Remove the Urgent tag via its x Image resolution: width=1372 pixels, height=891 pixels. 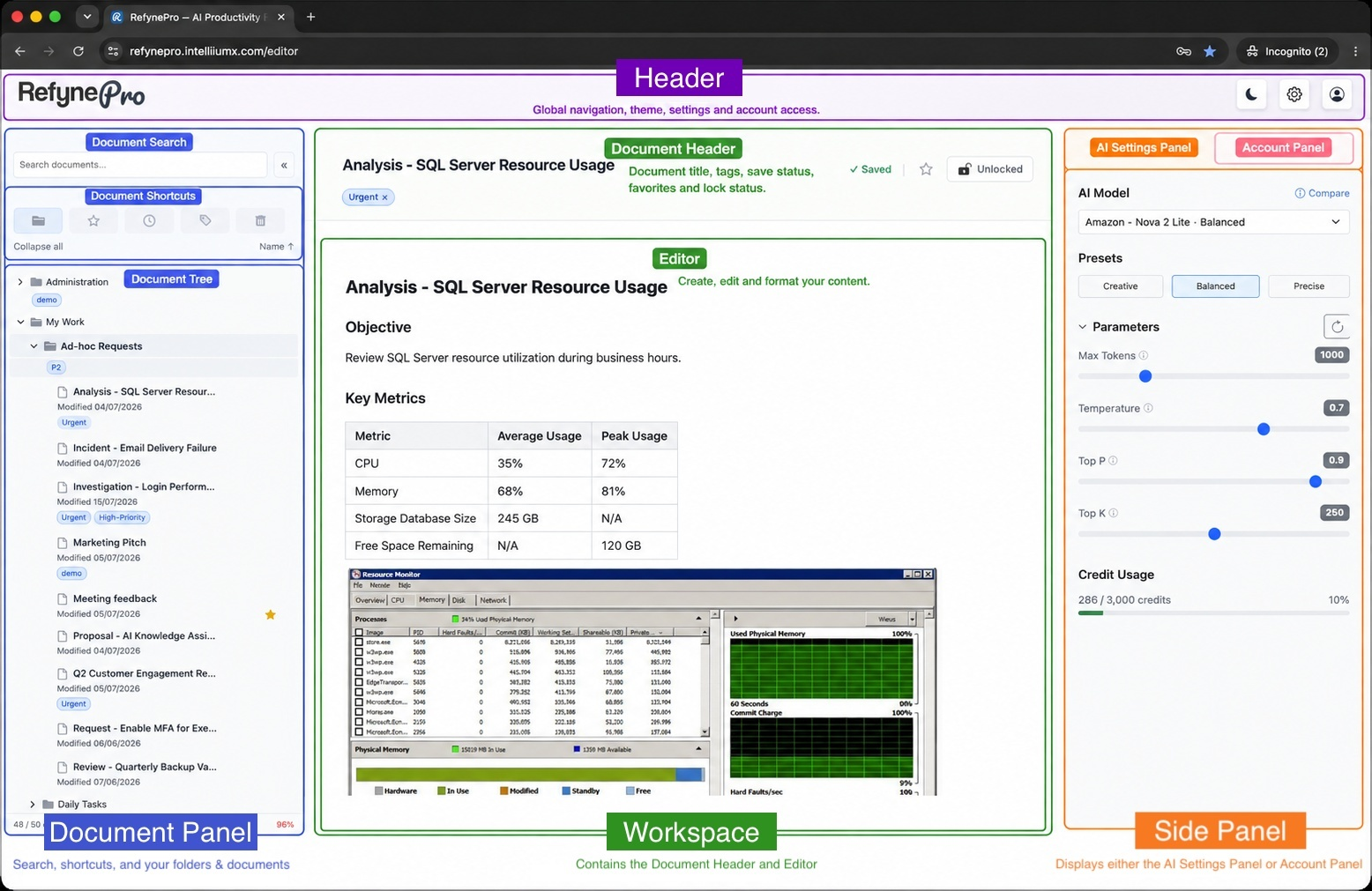(x=384, y=197)
